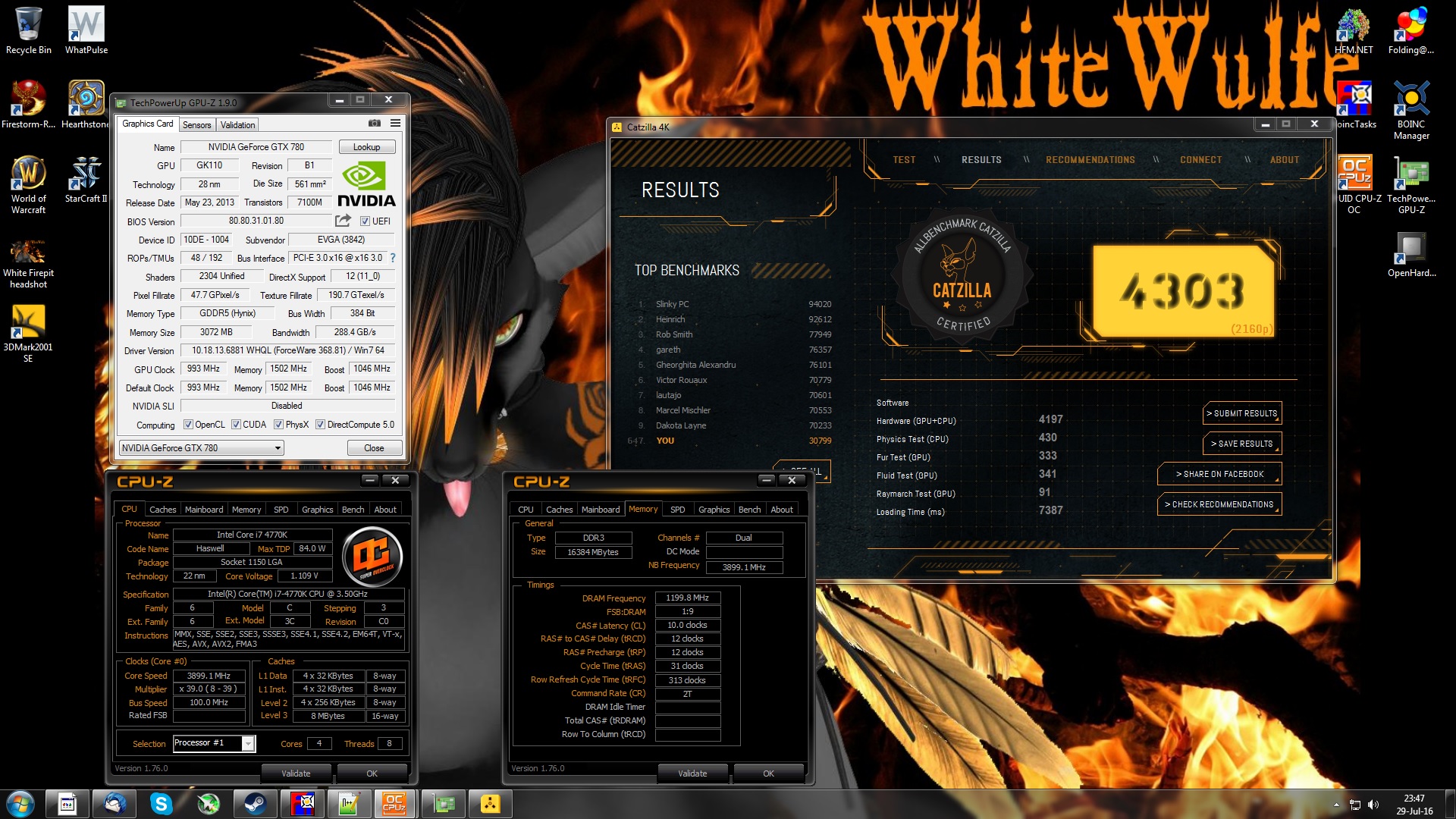1456x819 pixels.
Task: Switch to the Validation tab in GPU-Z
Action: [x=238, y=125]
